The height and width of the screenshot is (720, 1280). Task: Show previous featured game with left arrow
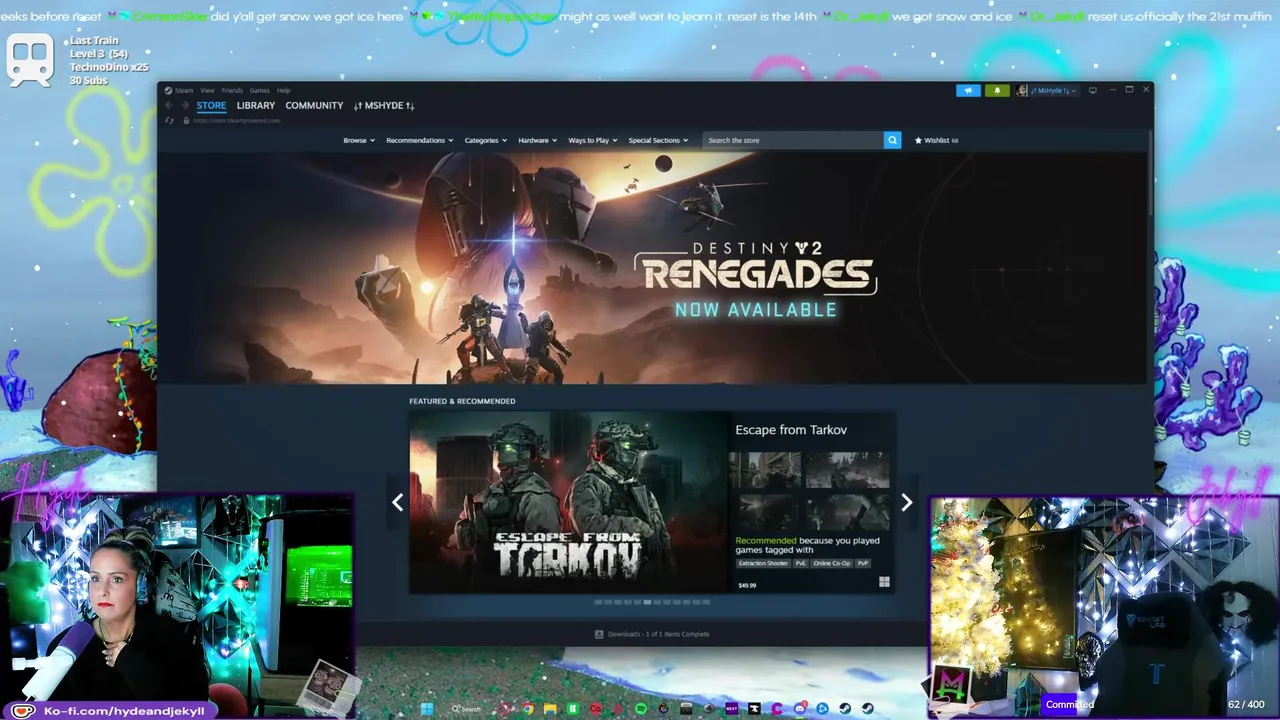pyautogui.click(x=397, y=502)
